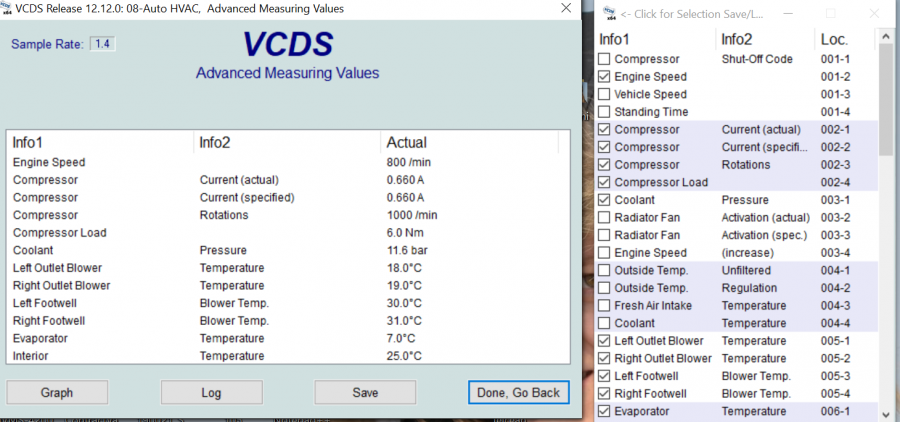Check the Vehicle Speed checkbox
900x422 pixels.
click(604, 94)
